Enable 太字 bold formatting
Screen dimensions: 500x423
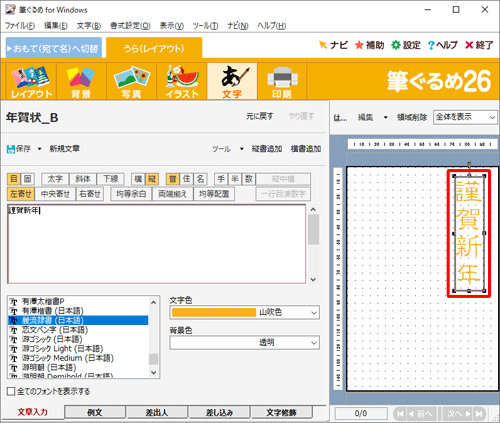pyautogui.click(x=55, y=179)
